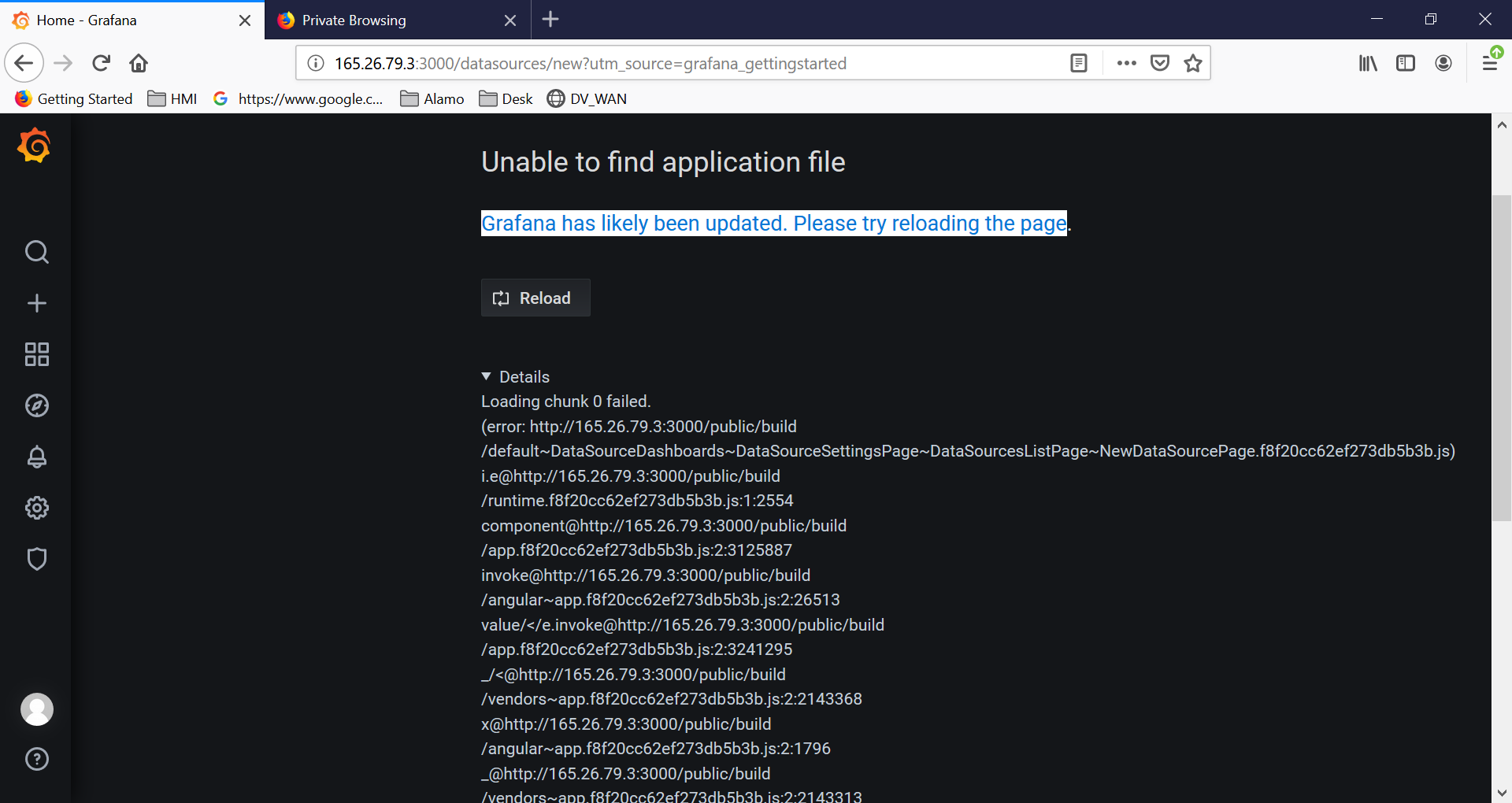Toggle the bookmark star for this page
This screenshot has height=803, width=1512.
1193,63
